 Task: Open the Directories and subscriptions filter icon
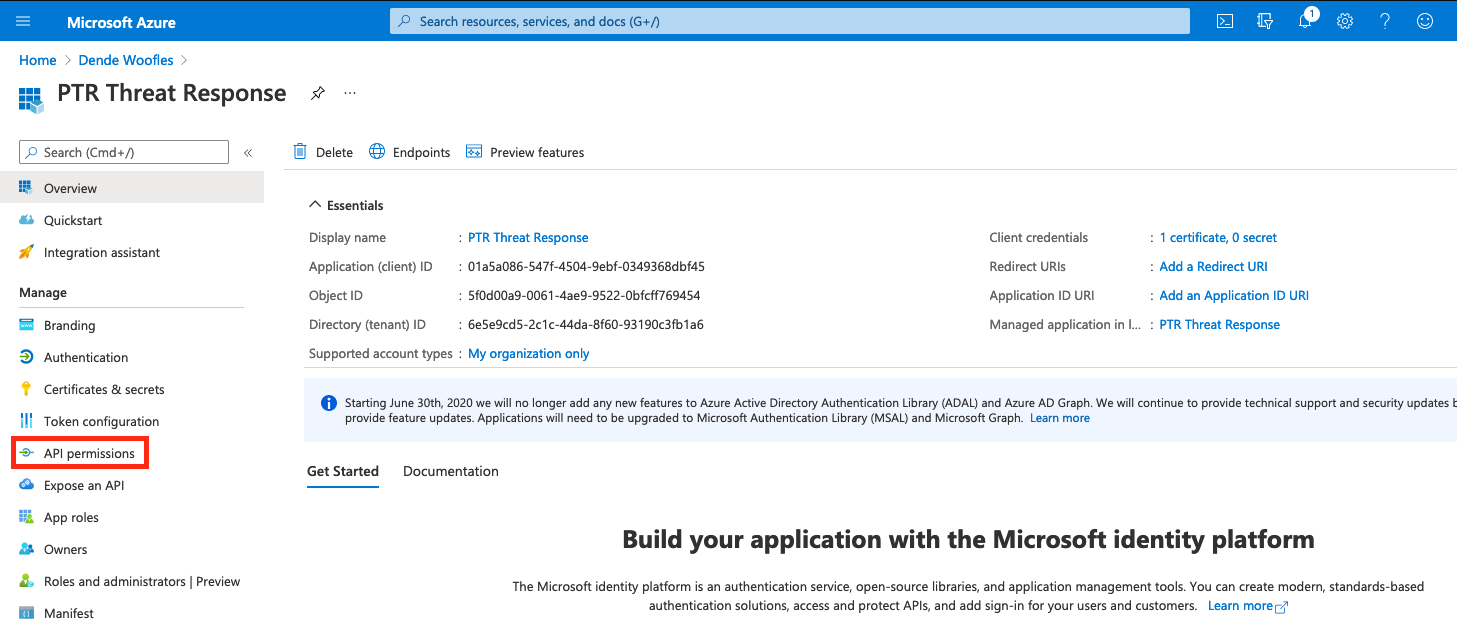coord(1265,21)
